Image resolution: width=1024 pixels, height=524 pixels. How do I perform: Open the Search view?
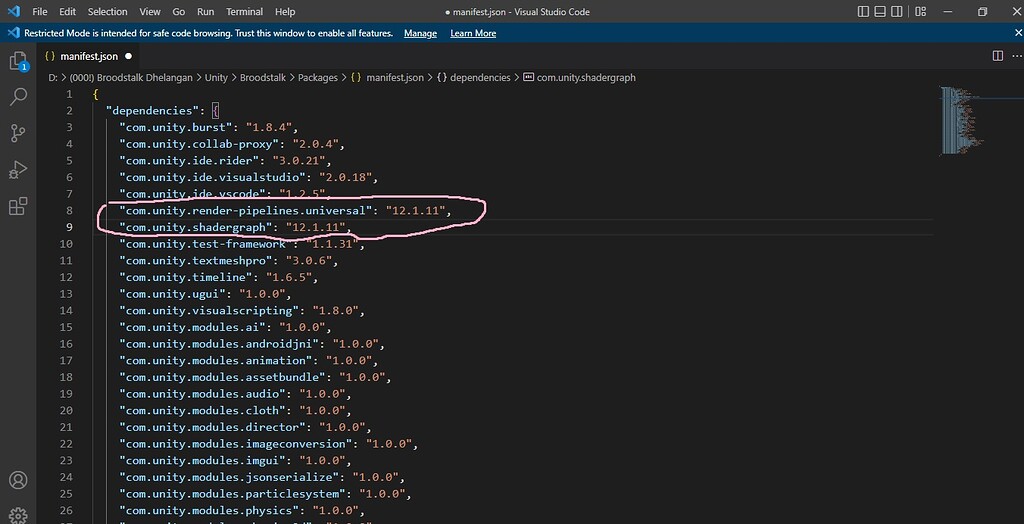click(x=18, y=97)
